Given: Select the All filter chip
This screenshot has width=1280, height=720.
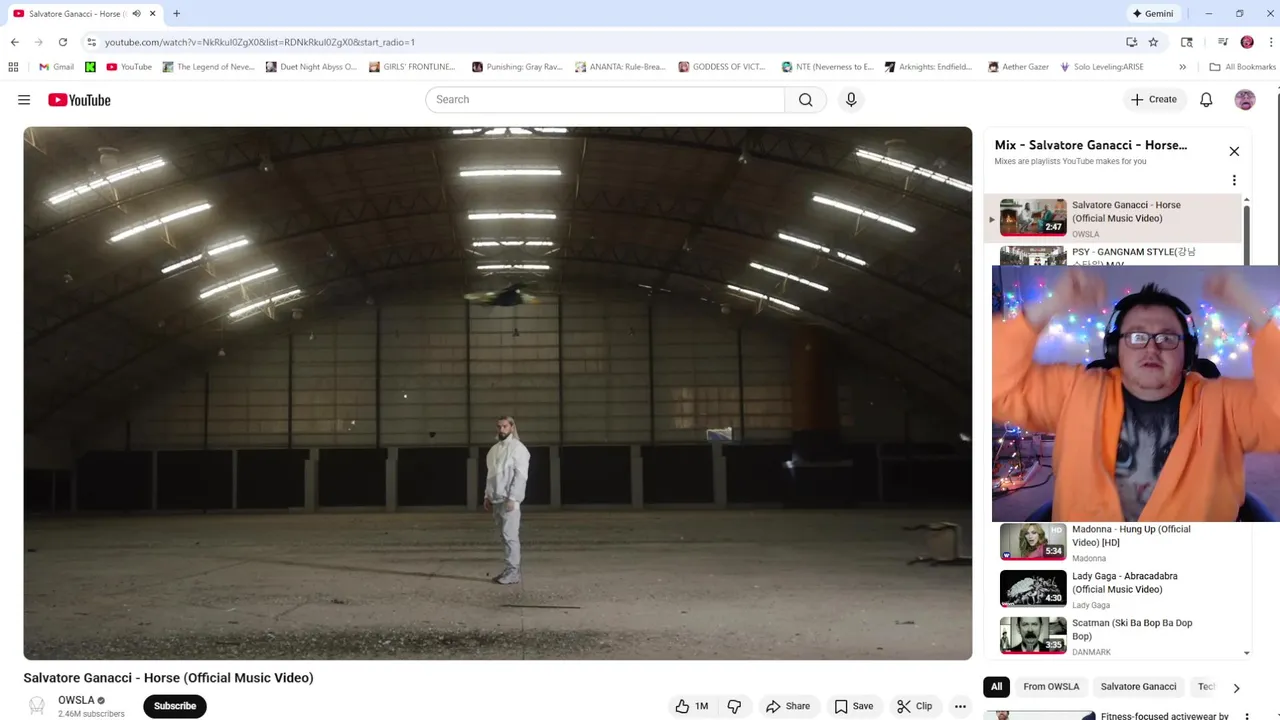Looking at the screenshot, I should tap(996, 686).
